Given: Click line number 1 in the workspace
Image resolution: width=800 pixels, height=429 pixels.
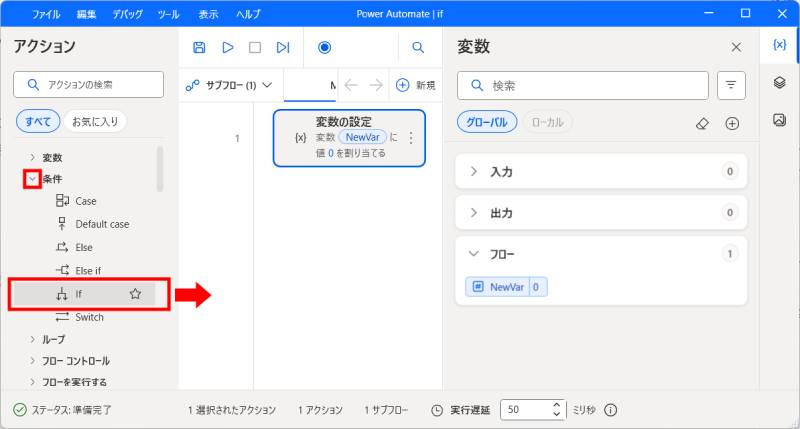Looking at the screenshot, I should pos(237,138).
